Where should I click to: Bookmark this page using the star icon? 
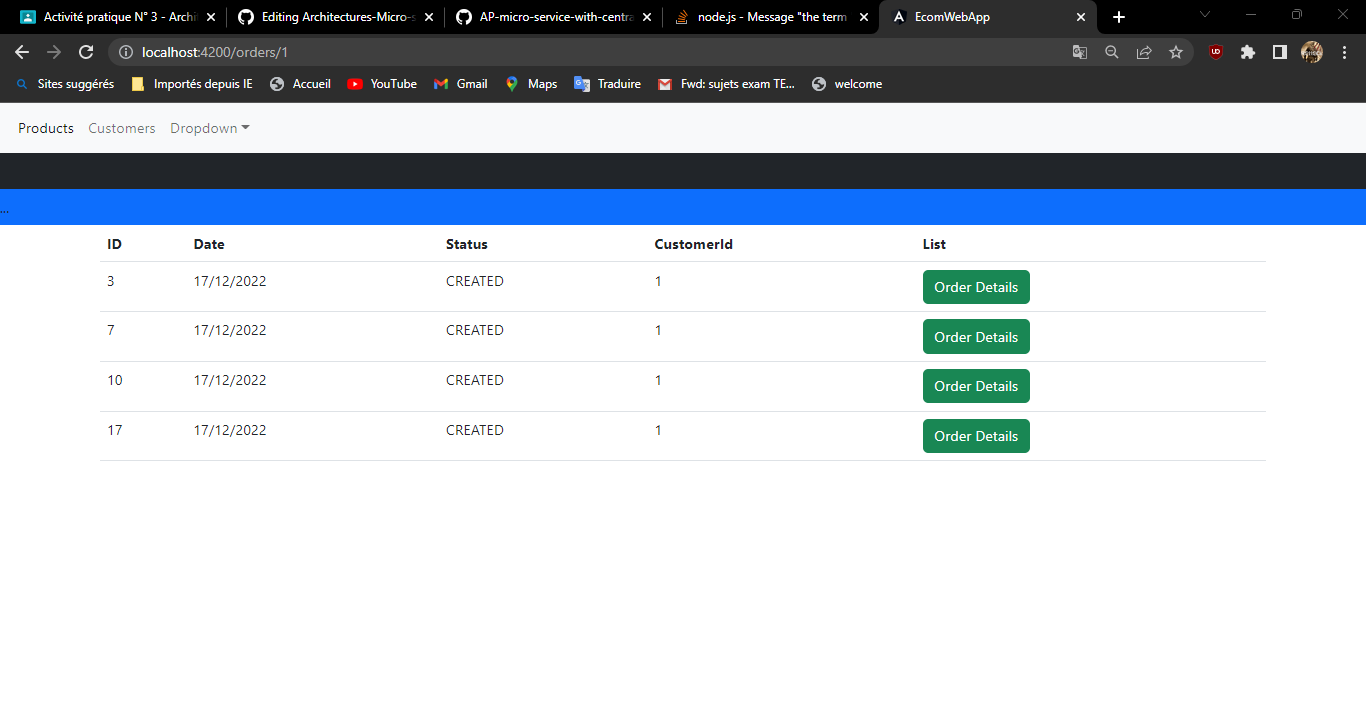(1176, 52)
